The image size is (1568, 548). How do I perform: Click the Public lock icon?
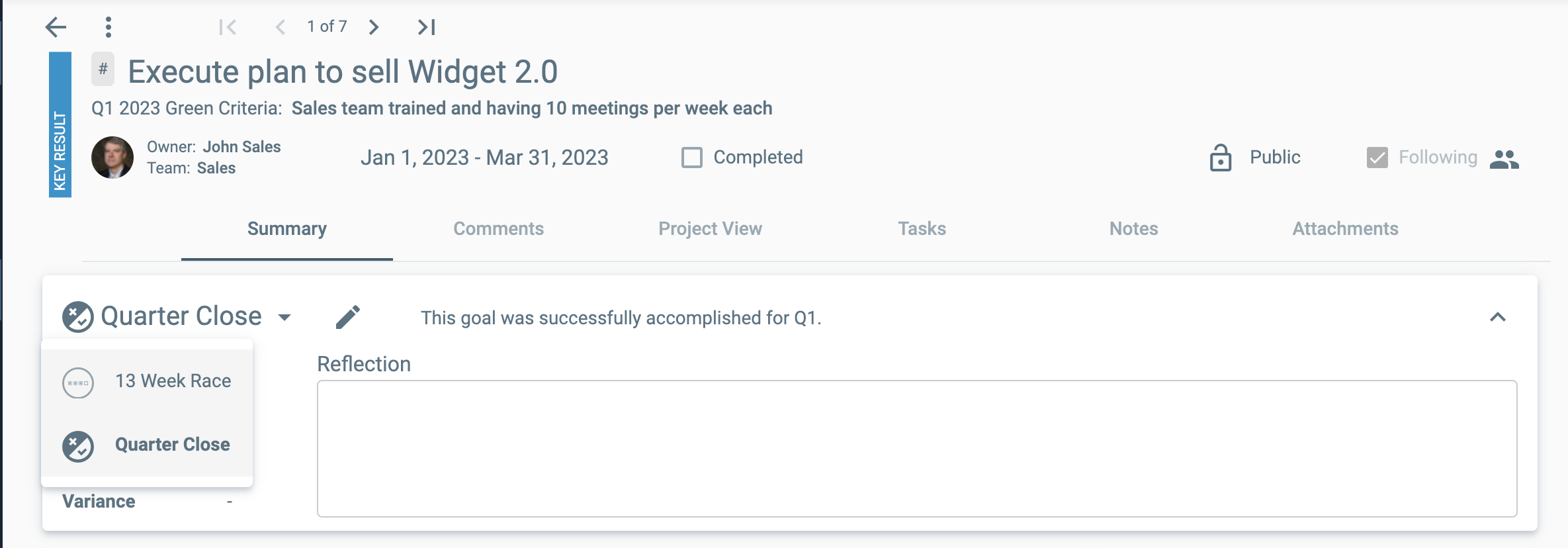[1220, 158]
